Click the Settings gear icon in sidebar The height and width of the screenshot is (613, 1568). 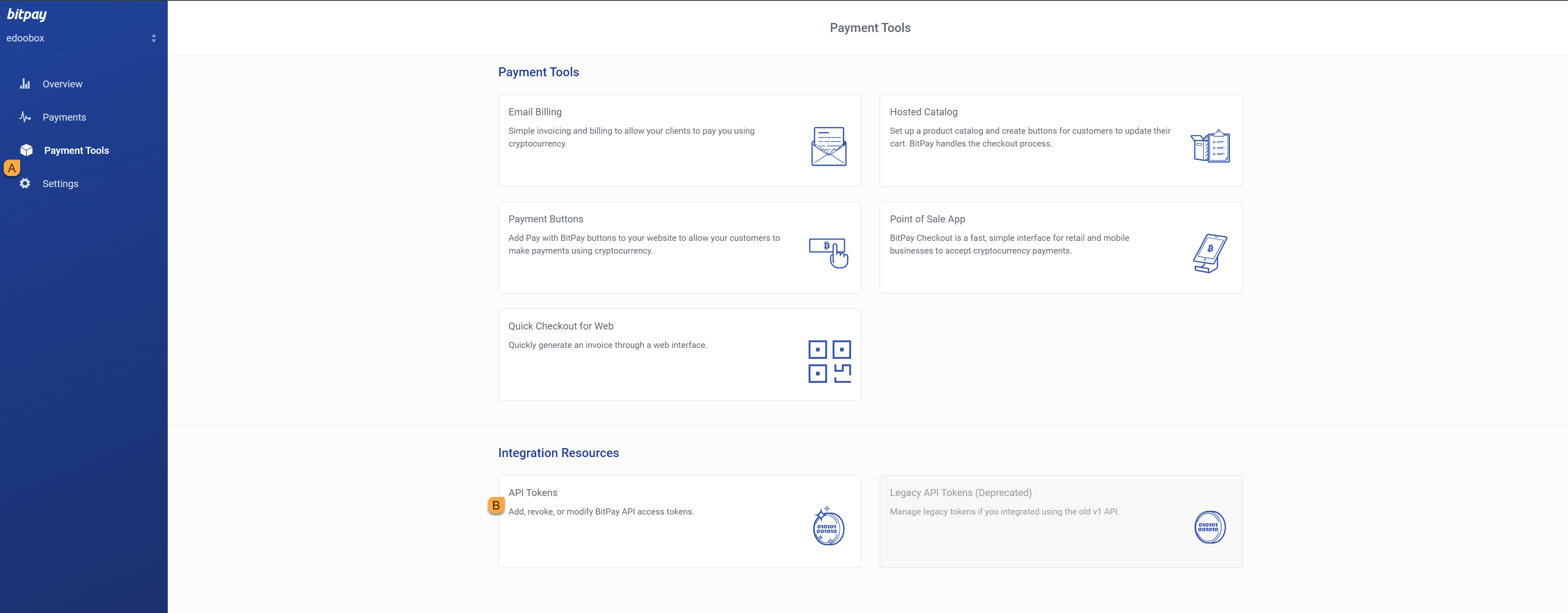click(25, 183)
